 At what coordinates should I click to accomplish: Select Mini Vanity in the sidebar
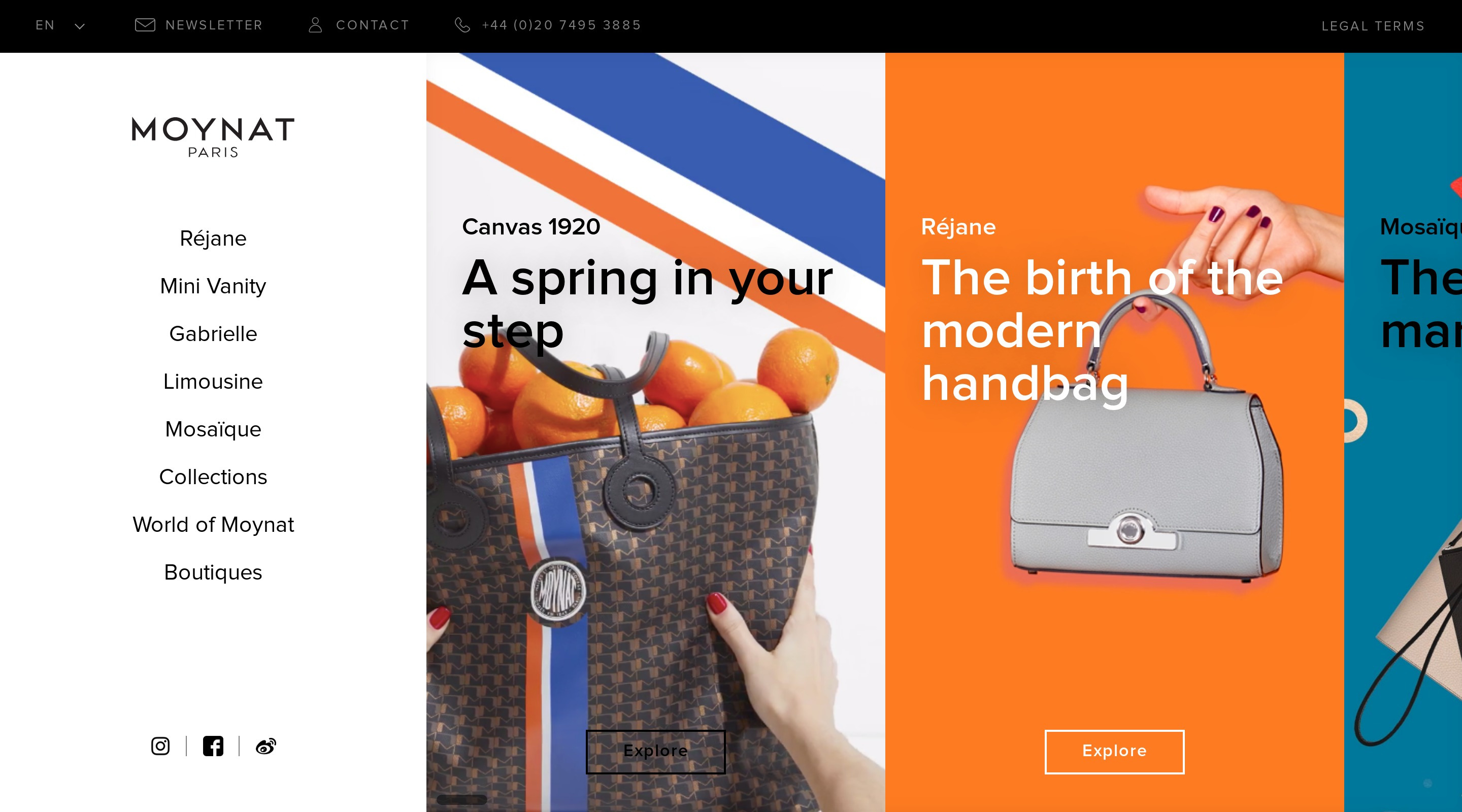click(x=213, y=286)
